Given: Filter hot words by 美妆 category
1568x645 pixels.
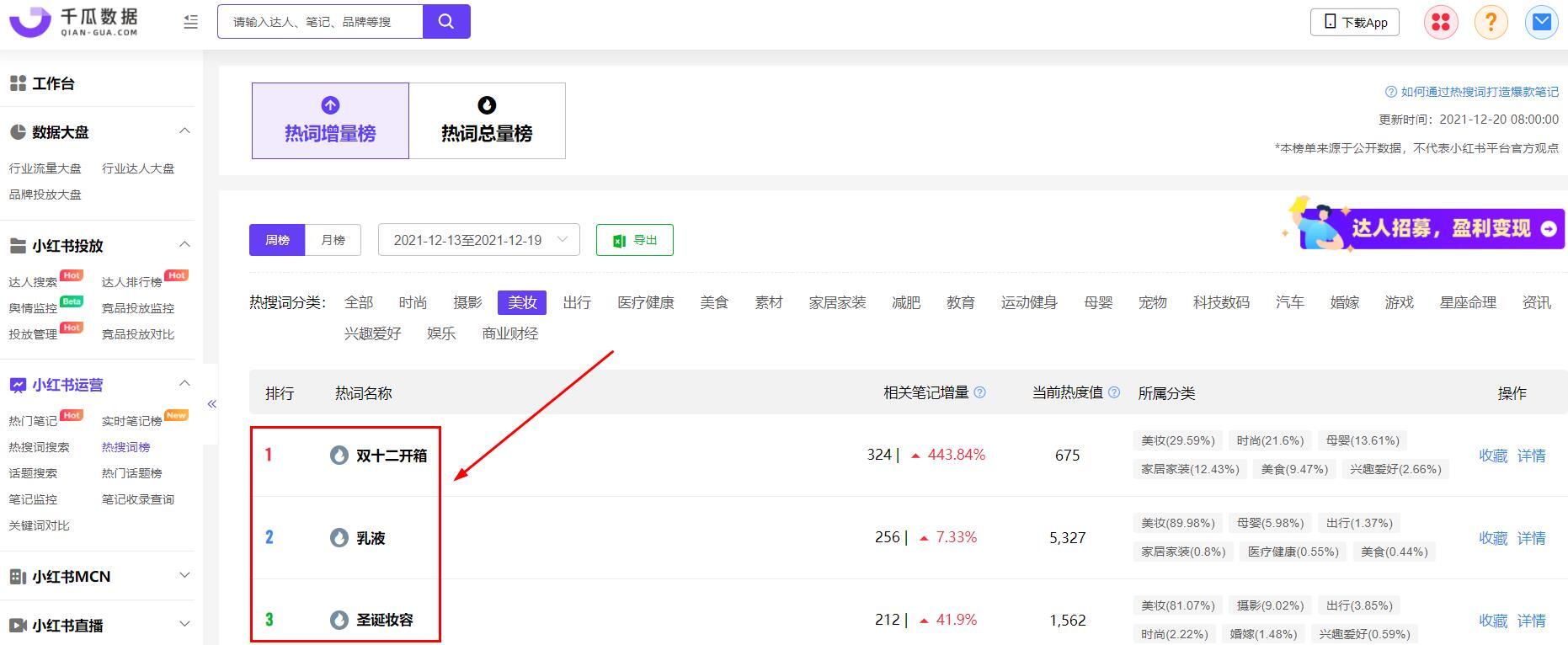Looking at the screenshot, I should click(522, 302).
